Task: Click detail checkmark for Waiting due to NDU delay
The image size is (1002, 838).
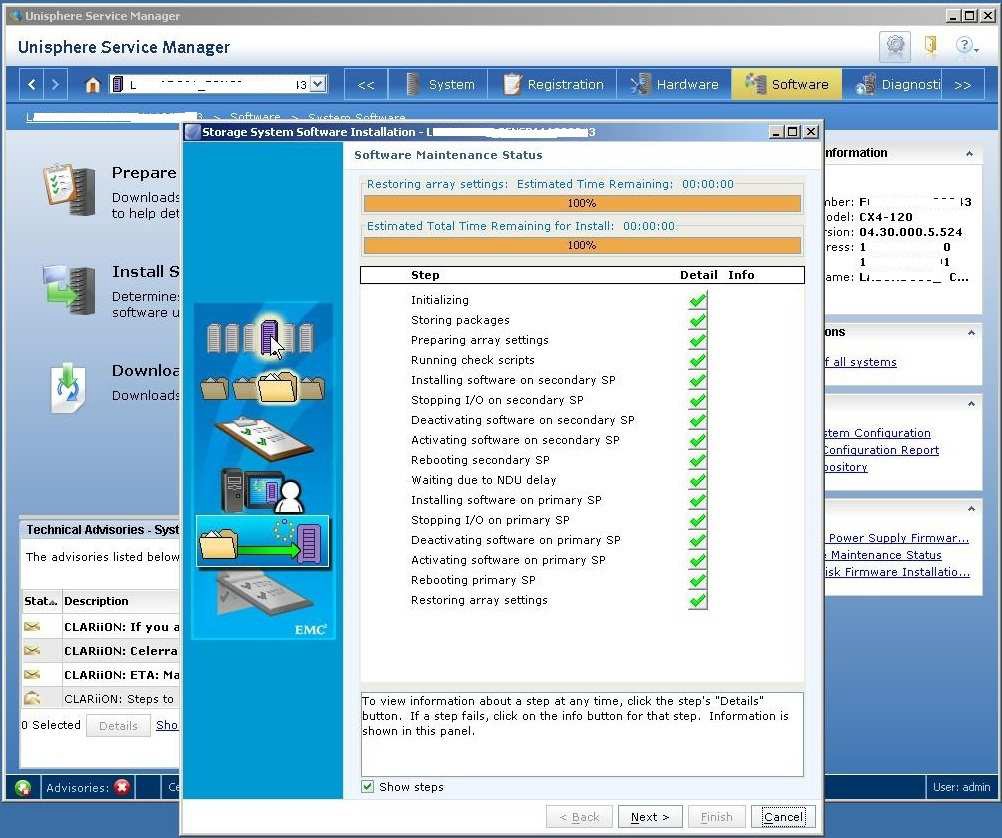Action: 698,480
